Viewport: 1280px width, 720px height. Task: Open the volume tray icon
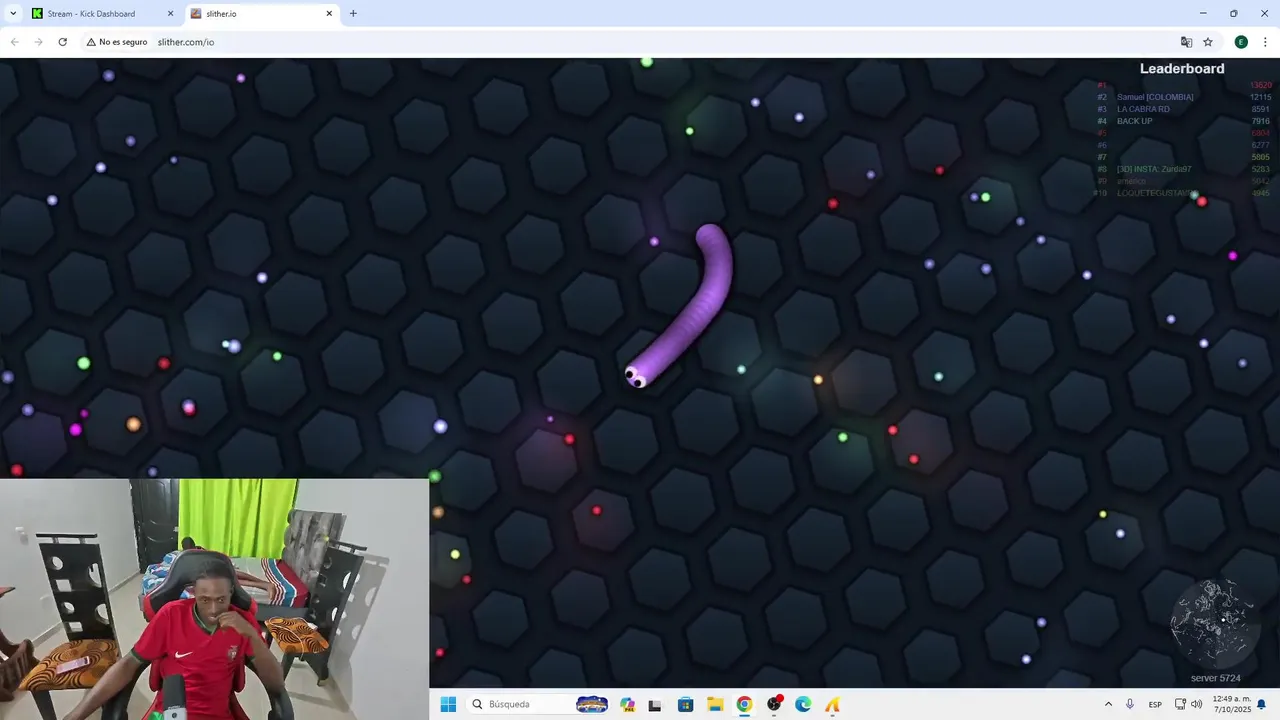1197,704
